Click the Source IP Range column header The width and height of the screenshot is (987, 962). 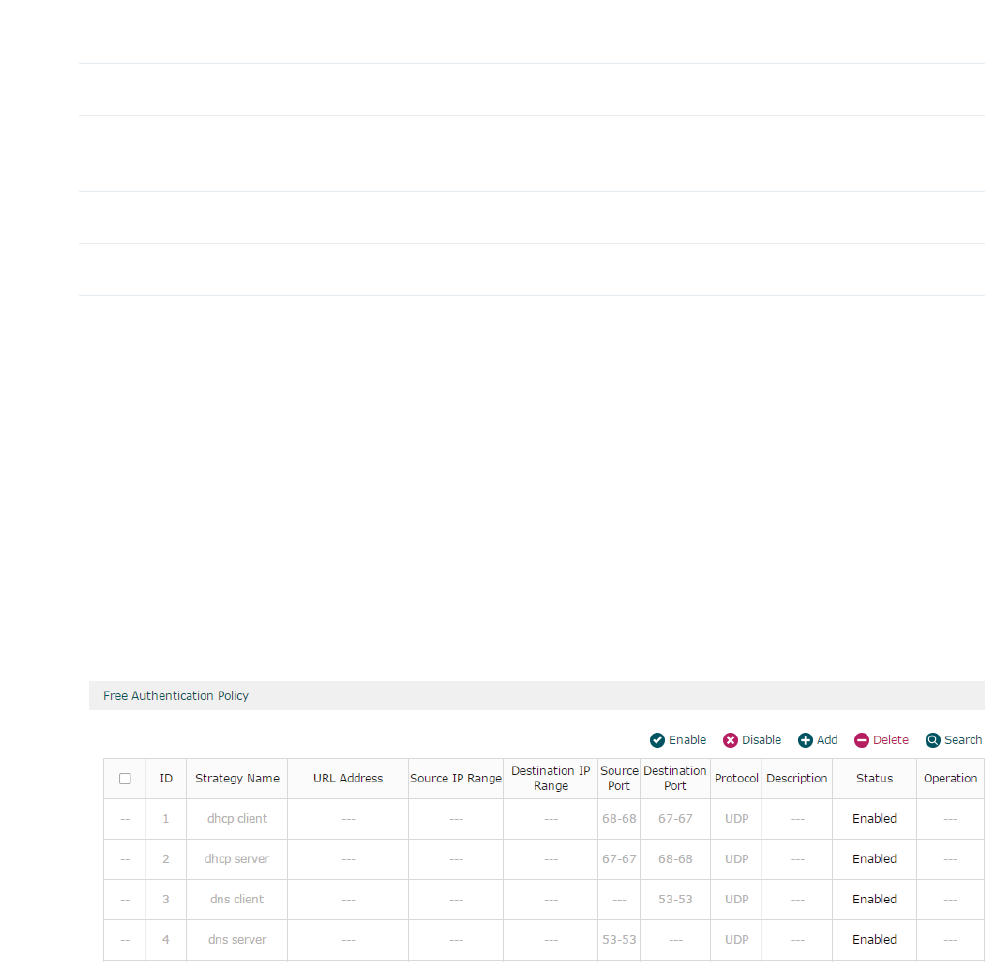[x=456, y=778]
